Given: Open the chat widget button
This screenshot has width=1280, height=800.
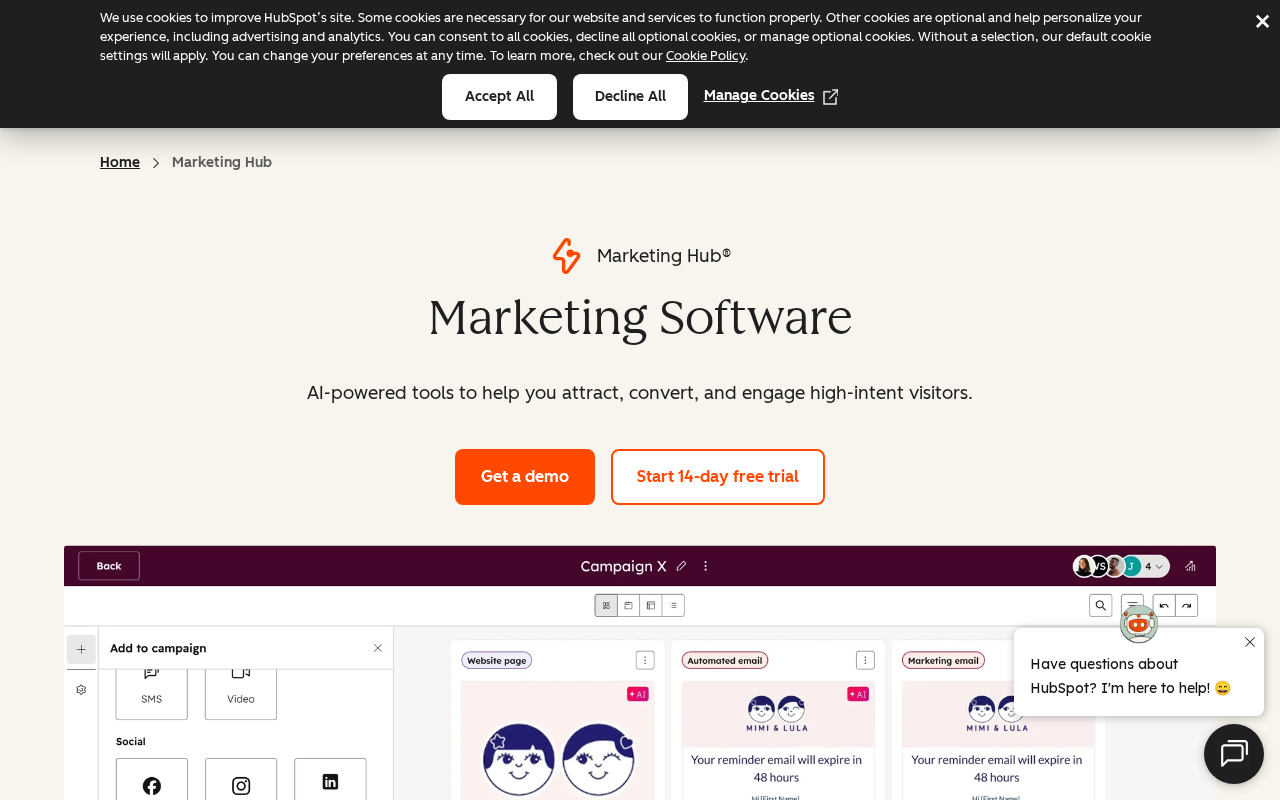Looking at the screenshot, I should [1234, 754].
